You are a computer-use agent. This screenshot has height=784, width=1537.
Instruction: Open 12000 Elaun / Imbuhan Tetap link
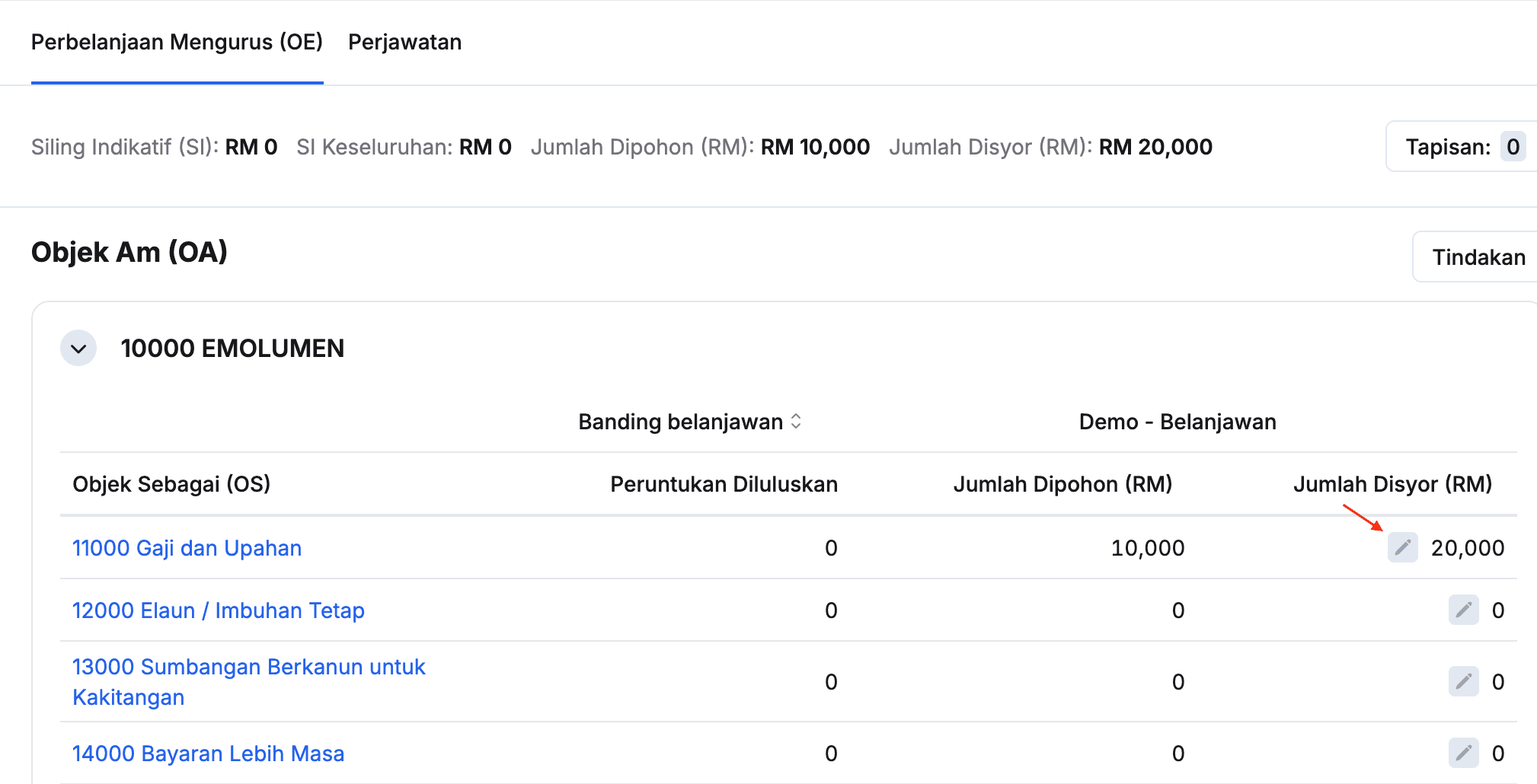click(218, 610)
